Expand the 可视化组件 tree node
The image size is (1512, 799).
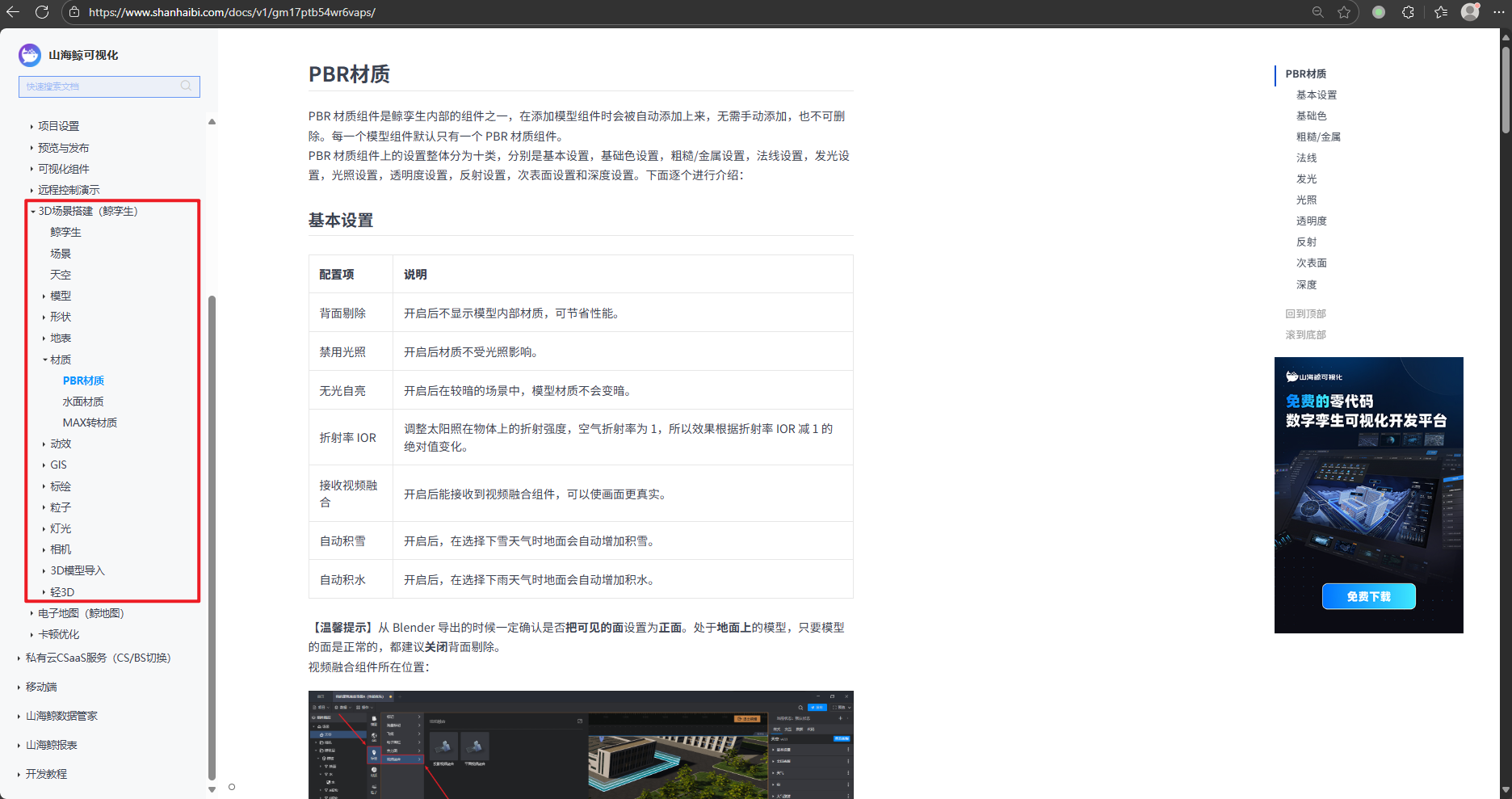(31, 169)
